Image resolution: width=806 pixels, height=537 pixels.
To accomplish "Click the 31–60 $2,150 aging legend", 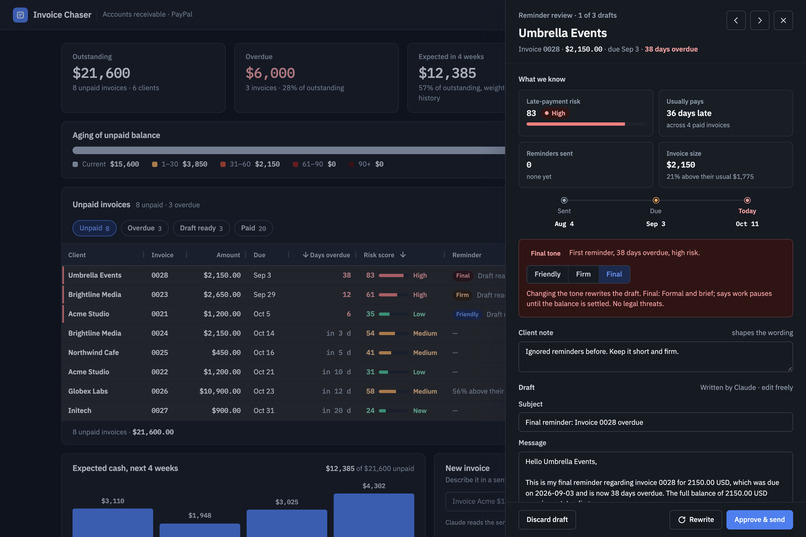I will pyautogui.click(x=250, y=164).
